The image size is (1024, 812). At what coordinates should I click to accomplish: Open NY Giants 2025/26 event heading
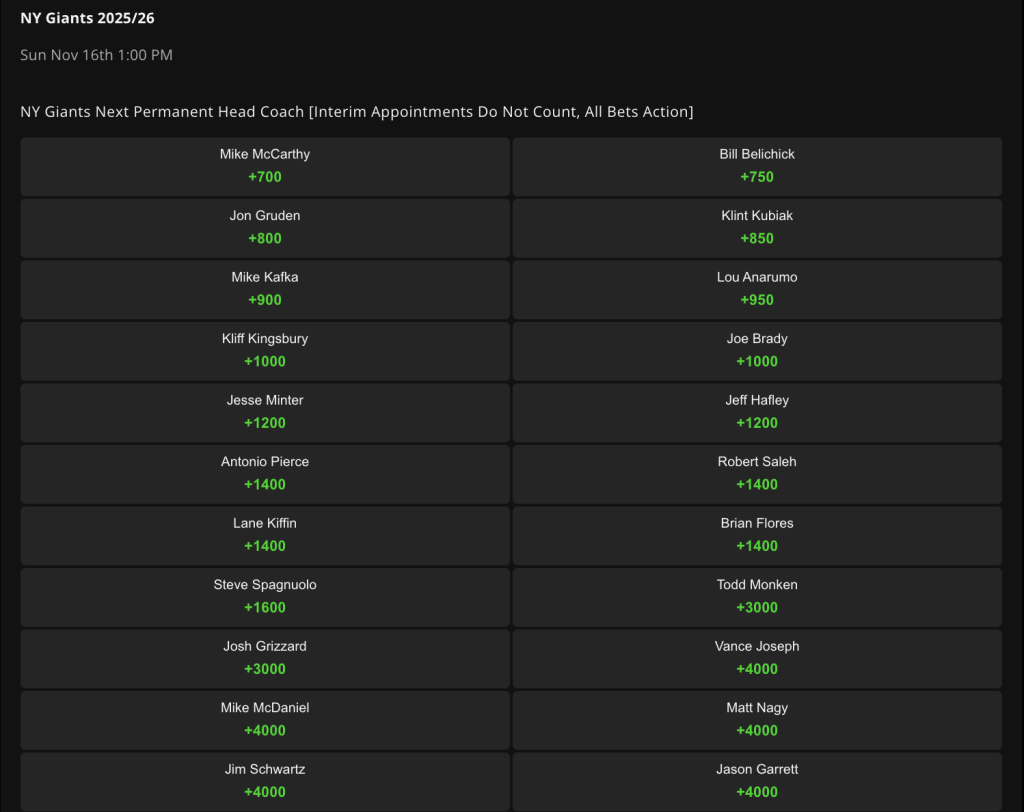pyautogui.click(x=87, y=18)
